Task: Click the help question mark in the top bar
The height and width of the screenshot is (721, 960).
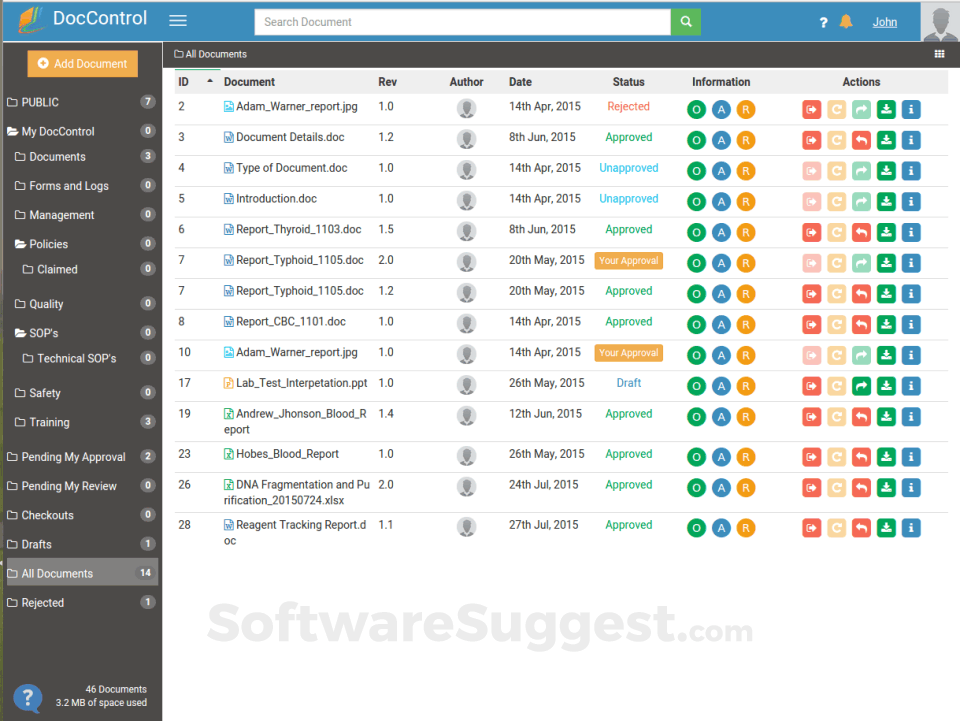Action: [x=823, y=21]
